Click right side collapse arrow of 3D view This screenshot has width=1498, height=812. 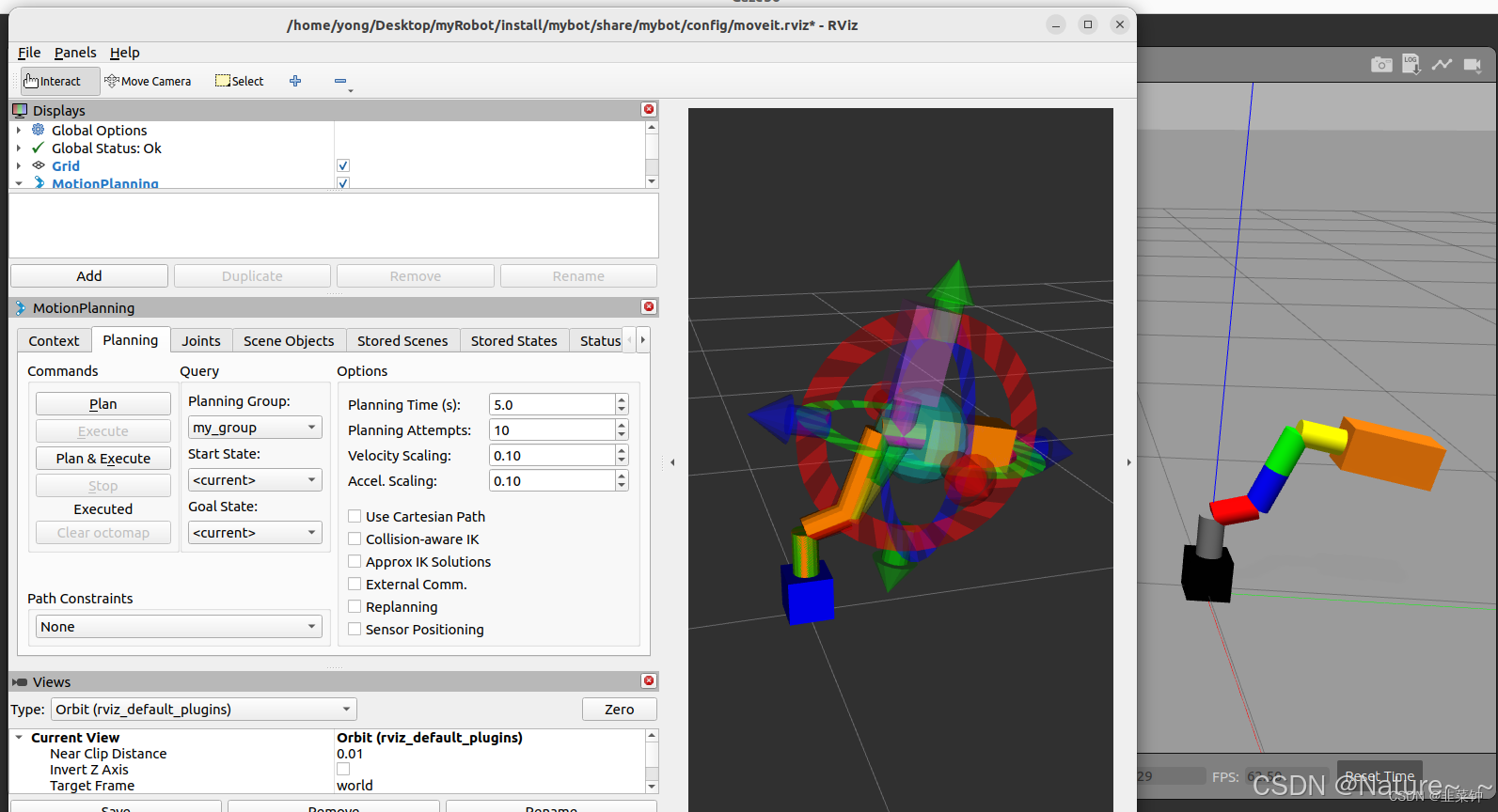1128,462
